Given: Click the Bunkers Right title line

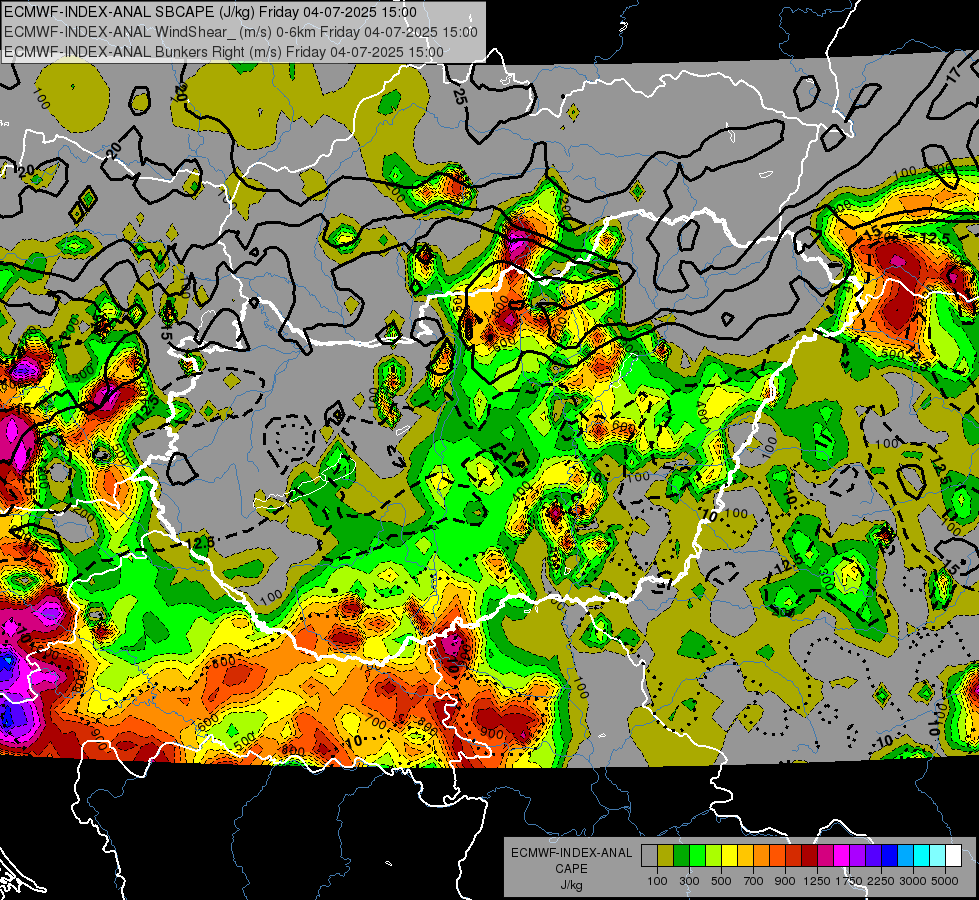Looking at the screenshot, I should (x=224, y=52).
